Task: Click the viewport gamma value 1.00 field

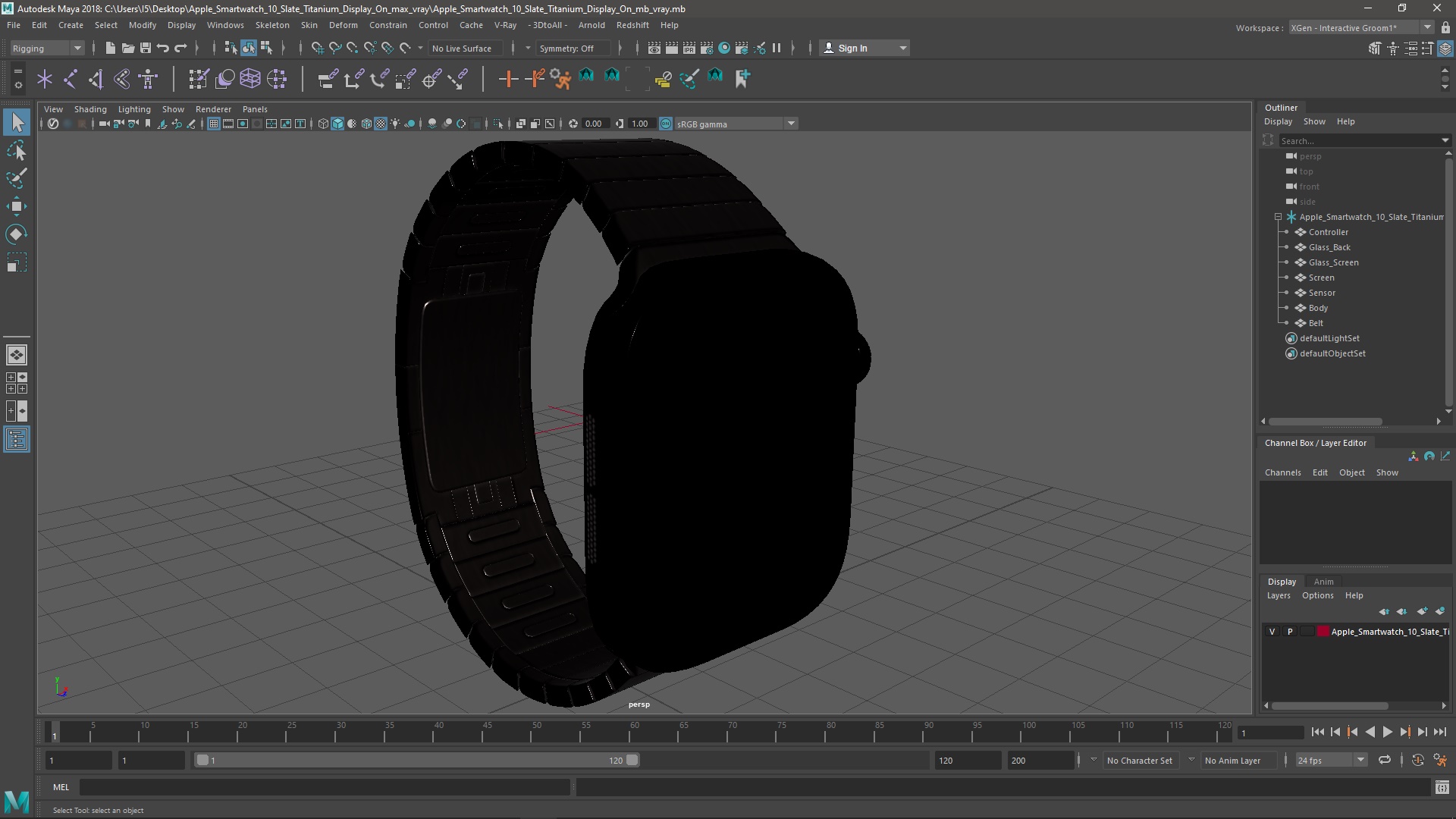Action: tap(642, 124)
